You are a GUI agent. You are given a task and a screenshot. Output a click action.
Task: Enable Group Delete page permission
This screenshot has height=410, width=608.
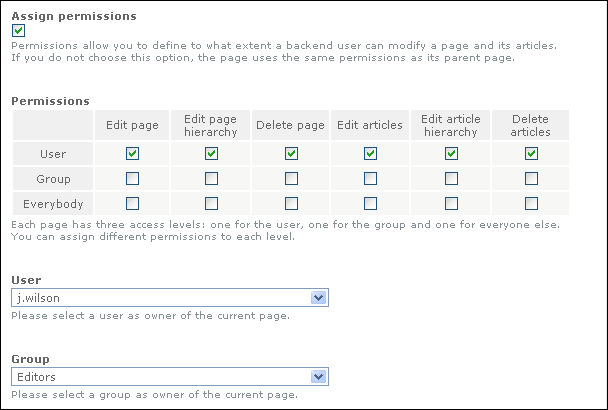click(x=291, y=178)
